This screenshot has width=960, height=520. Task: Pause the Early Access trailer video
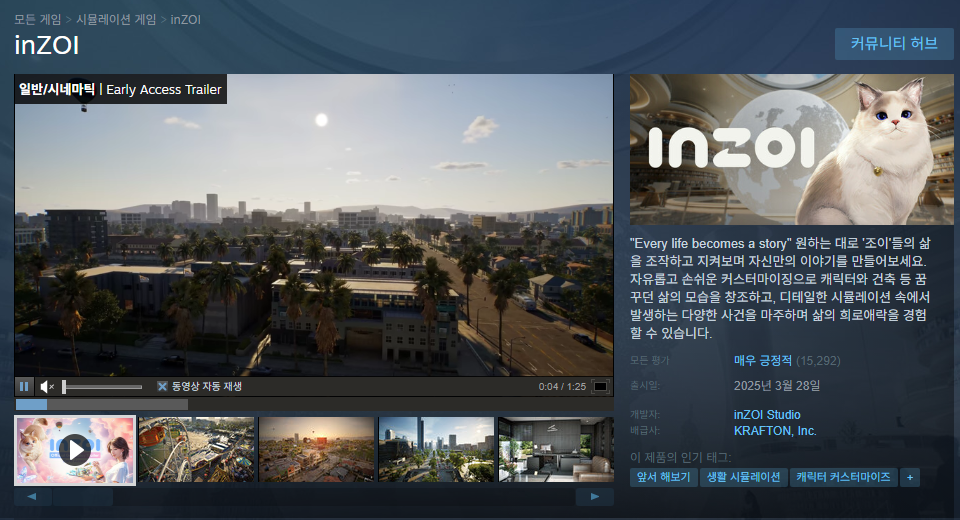pos(24,386)
